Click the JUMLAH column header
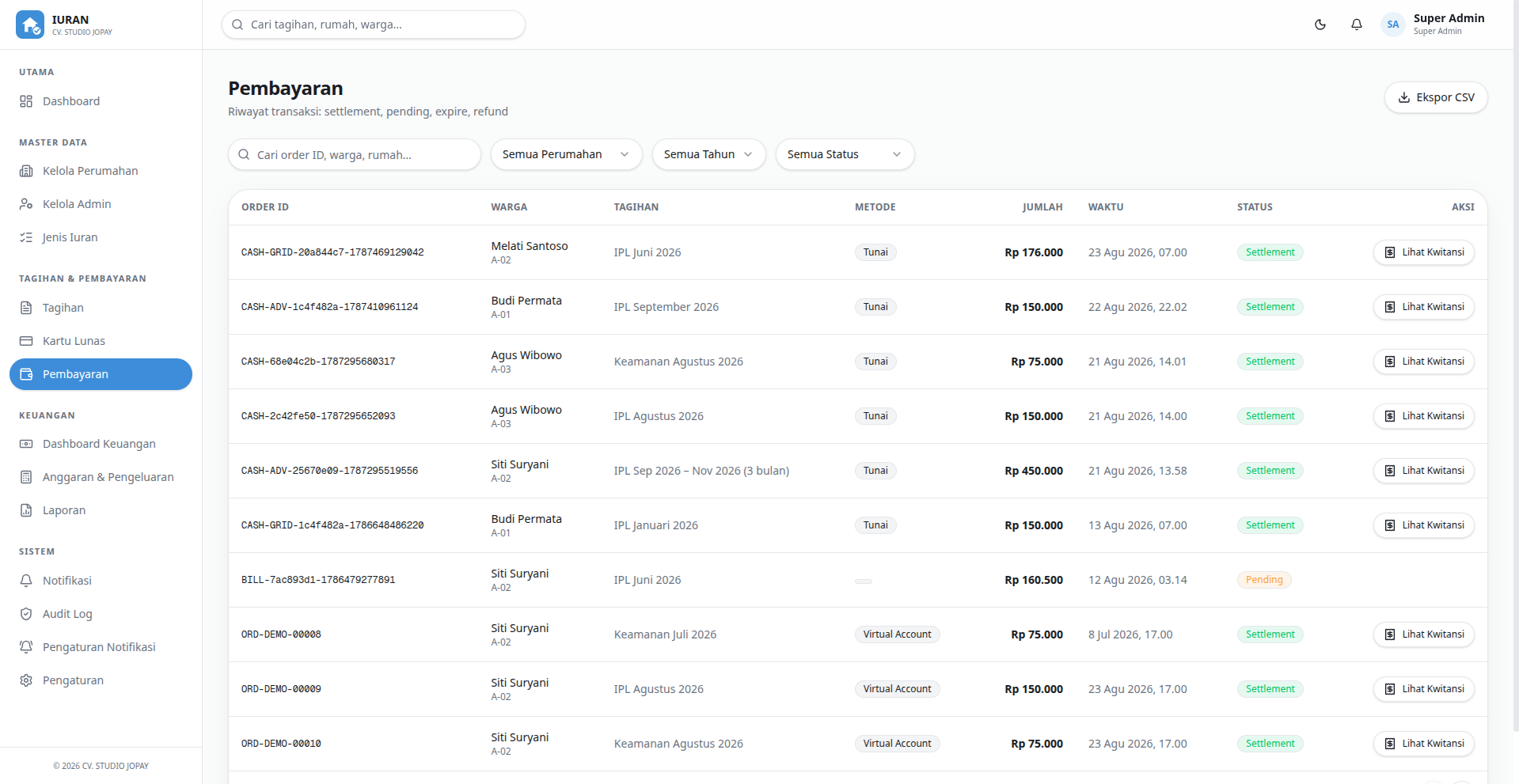1519x784 pixels. coord(1042,207)
